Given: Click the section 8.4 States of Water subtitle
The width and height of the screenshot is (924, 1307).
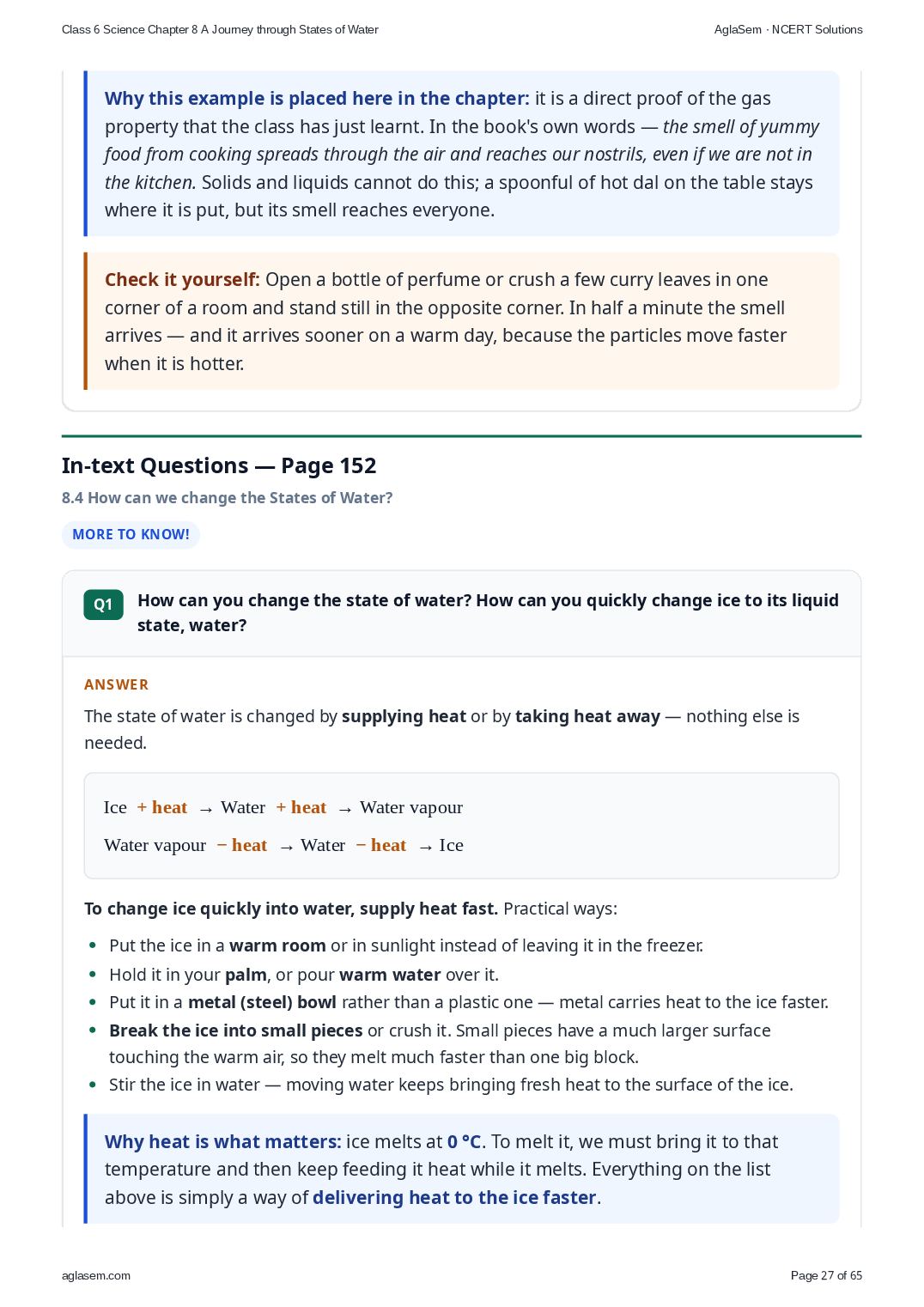Looking at the screenshot, I should click(x=227, y=498).
